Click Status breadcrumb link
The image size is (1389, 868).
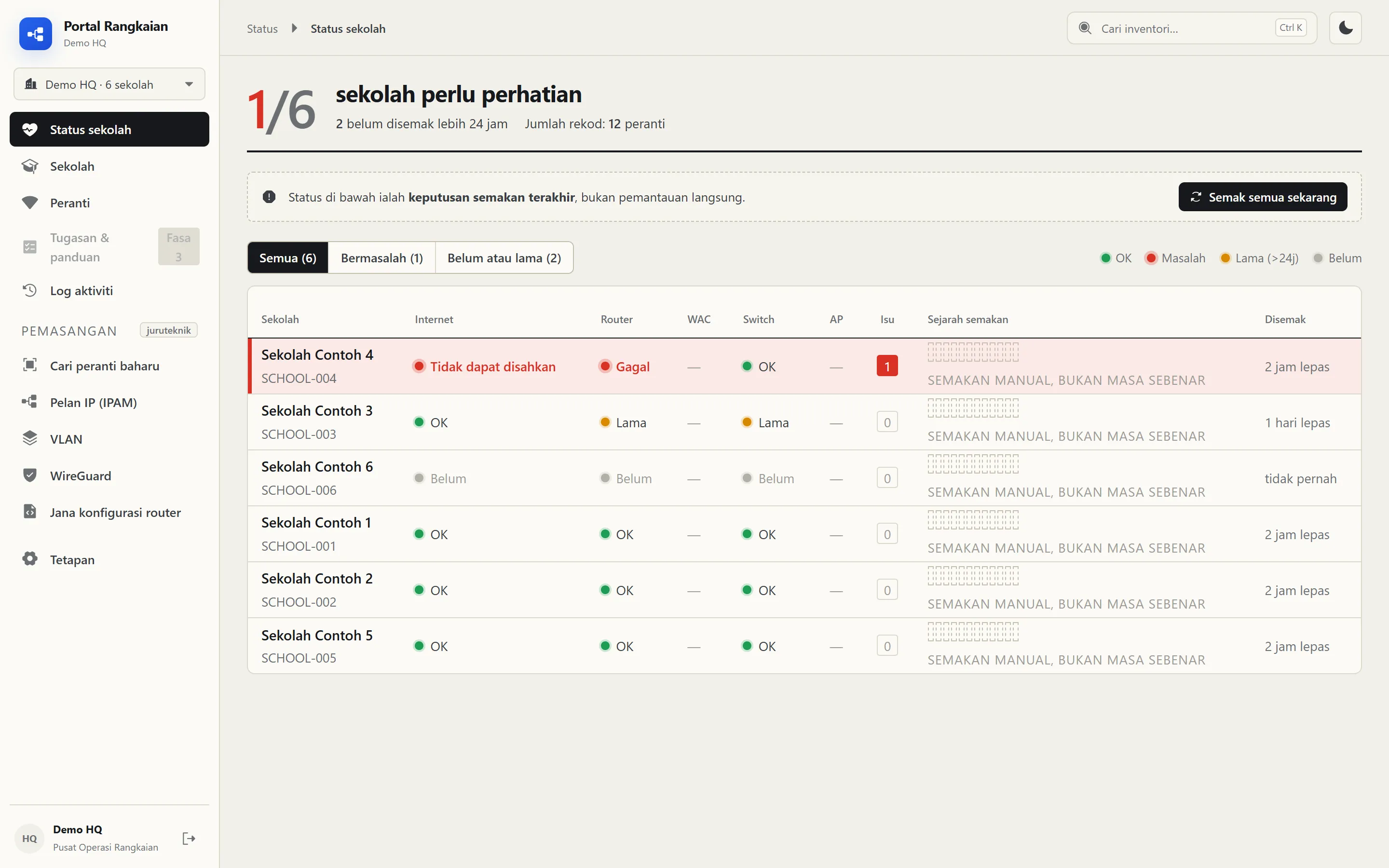(262, 29)
